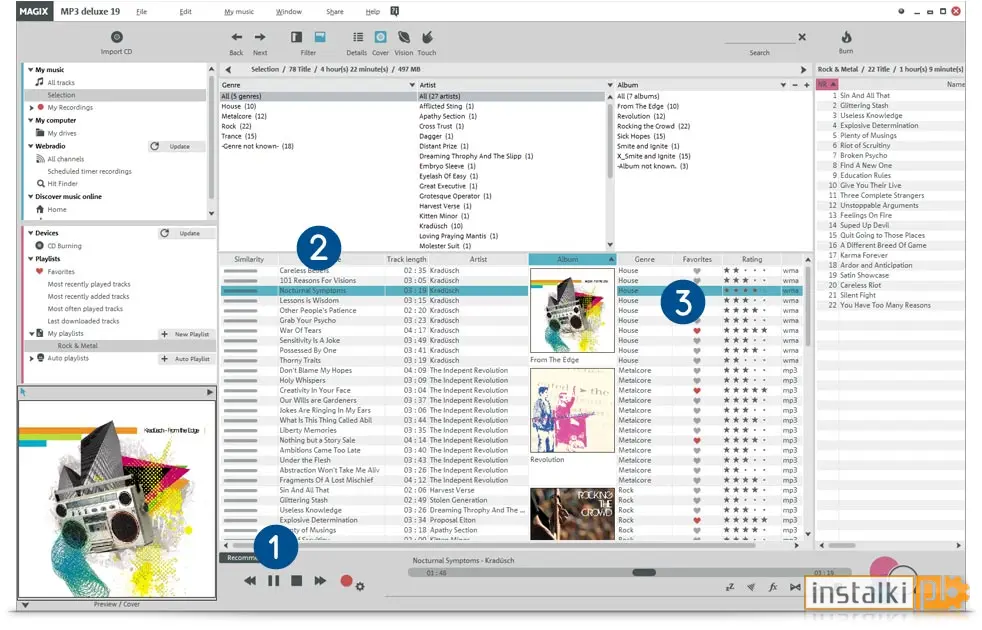Open the Share menu

tap(335, 12)
